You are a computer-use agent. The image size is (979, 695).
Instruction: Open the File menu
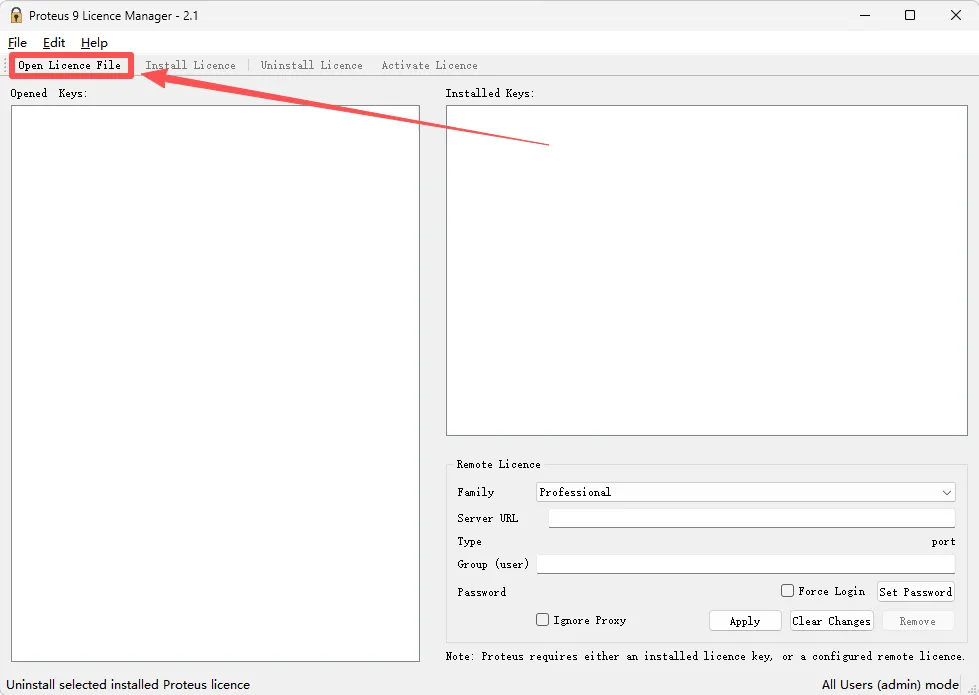[17, 42]
